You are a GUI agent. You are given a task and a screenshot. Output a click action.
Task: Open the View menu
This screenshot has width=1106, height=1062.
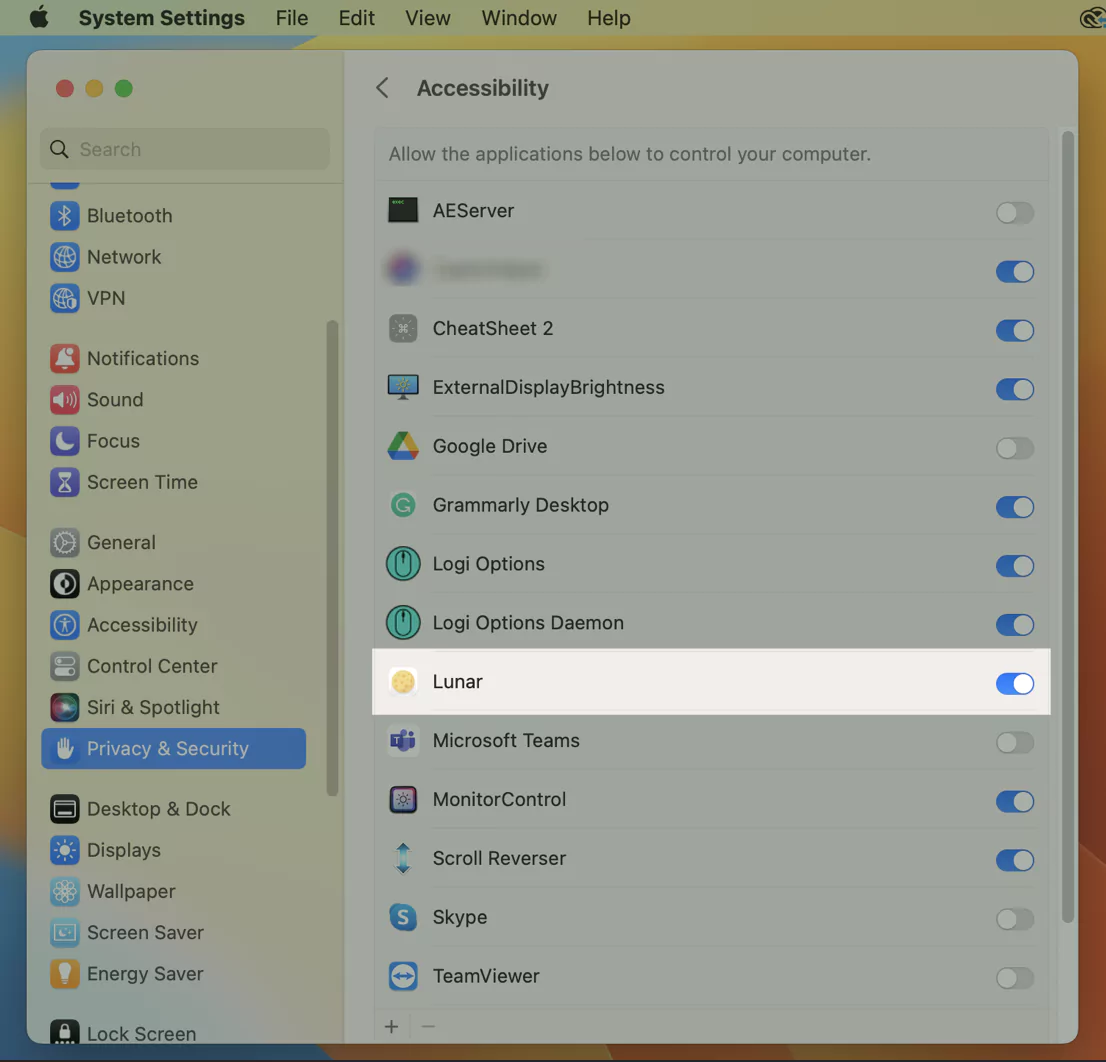pyautogui.click(x=427, y=18)
